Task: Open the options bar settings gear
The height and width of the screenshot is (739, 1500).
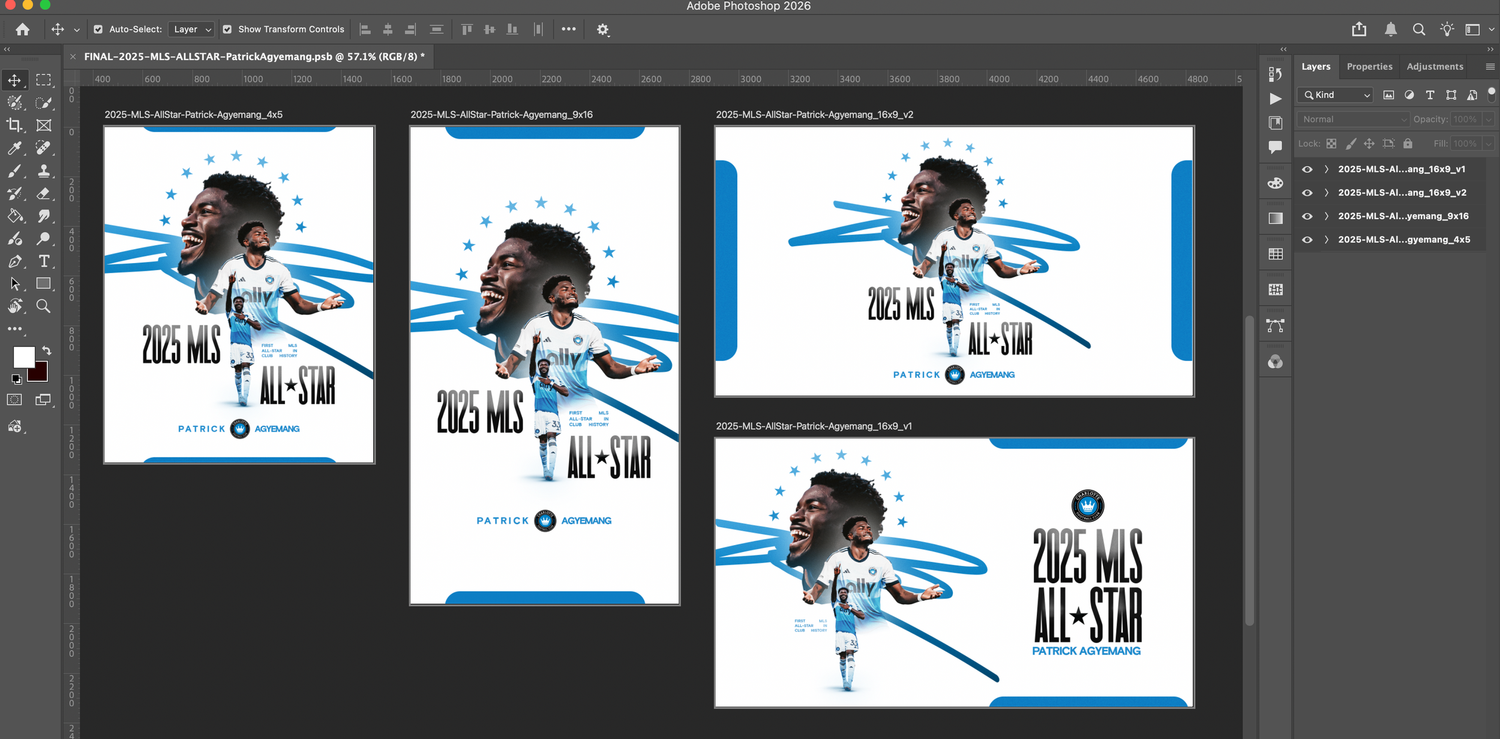Action: (603, 30)
